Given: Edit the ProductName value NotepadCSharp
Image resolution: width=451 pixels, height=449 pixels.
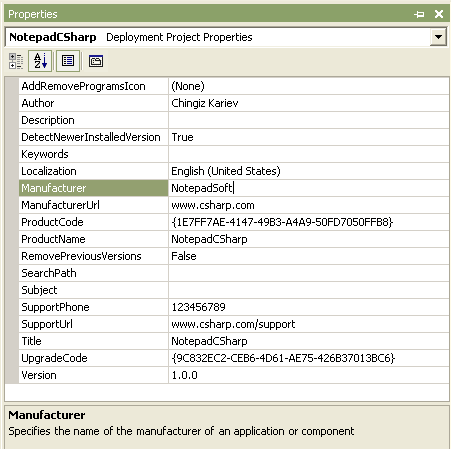Looking at the screenshot, I should click(x=309, y=239).
